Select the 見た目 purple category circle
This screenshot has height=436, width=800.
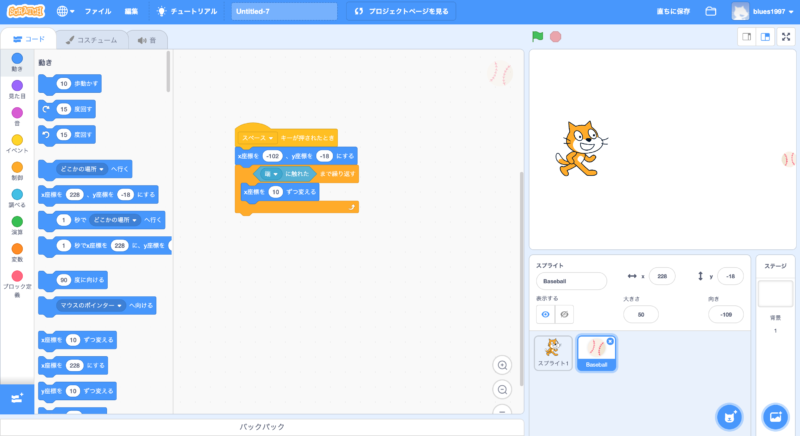coord(17,86)
